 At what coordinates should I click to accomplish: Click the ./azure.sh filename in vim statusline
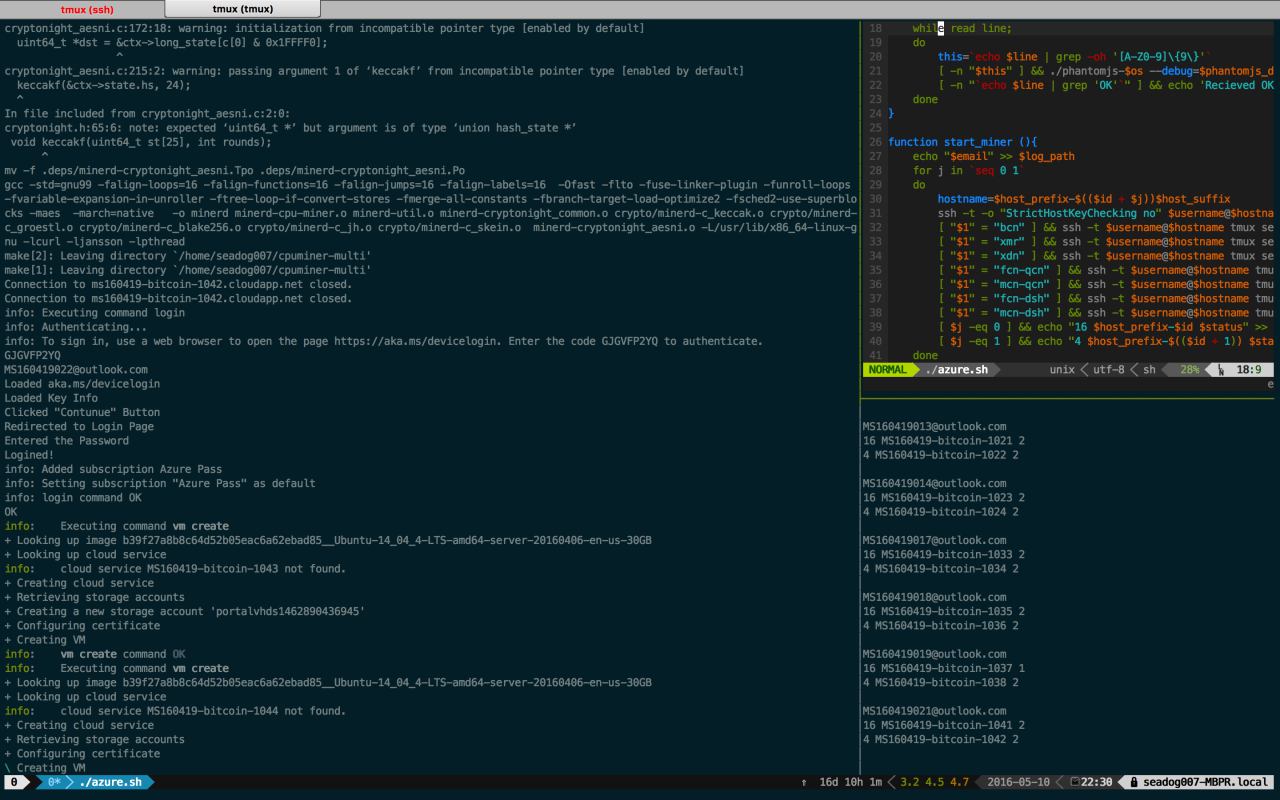[x=956, y=370]
